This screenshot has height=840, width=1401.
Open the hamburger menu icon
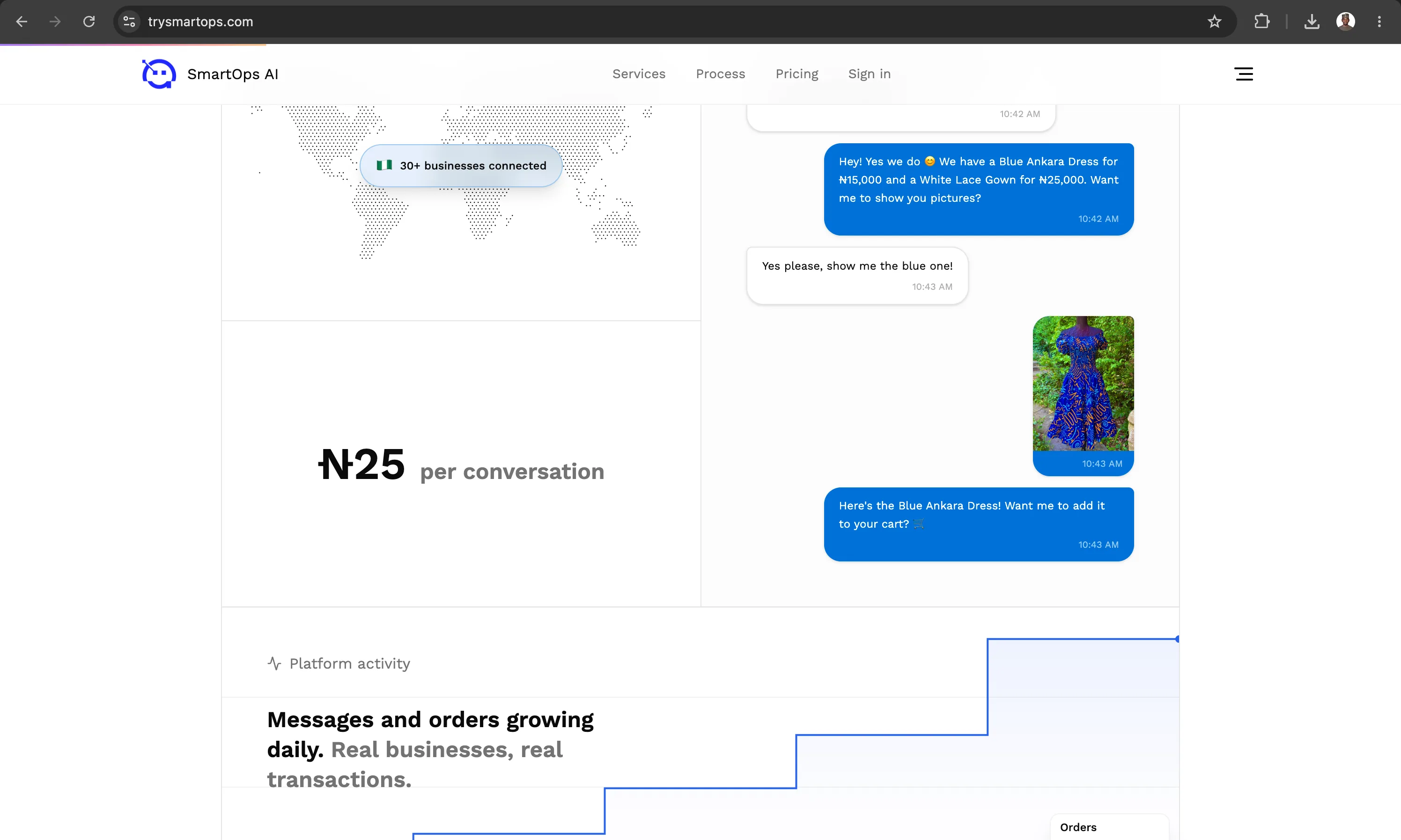[x=1244, y=74]
